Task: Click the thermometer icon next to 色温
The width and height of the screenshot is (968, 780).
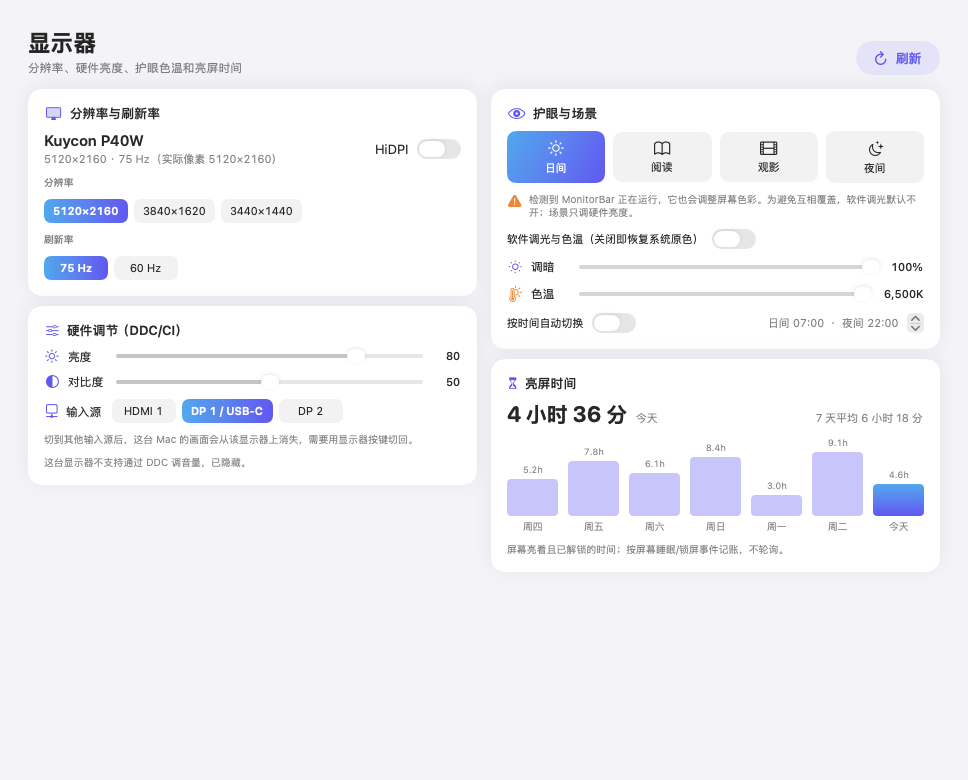Action: pos(514,295)
